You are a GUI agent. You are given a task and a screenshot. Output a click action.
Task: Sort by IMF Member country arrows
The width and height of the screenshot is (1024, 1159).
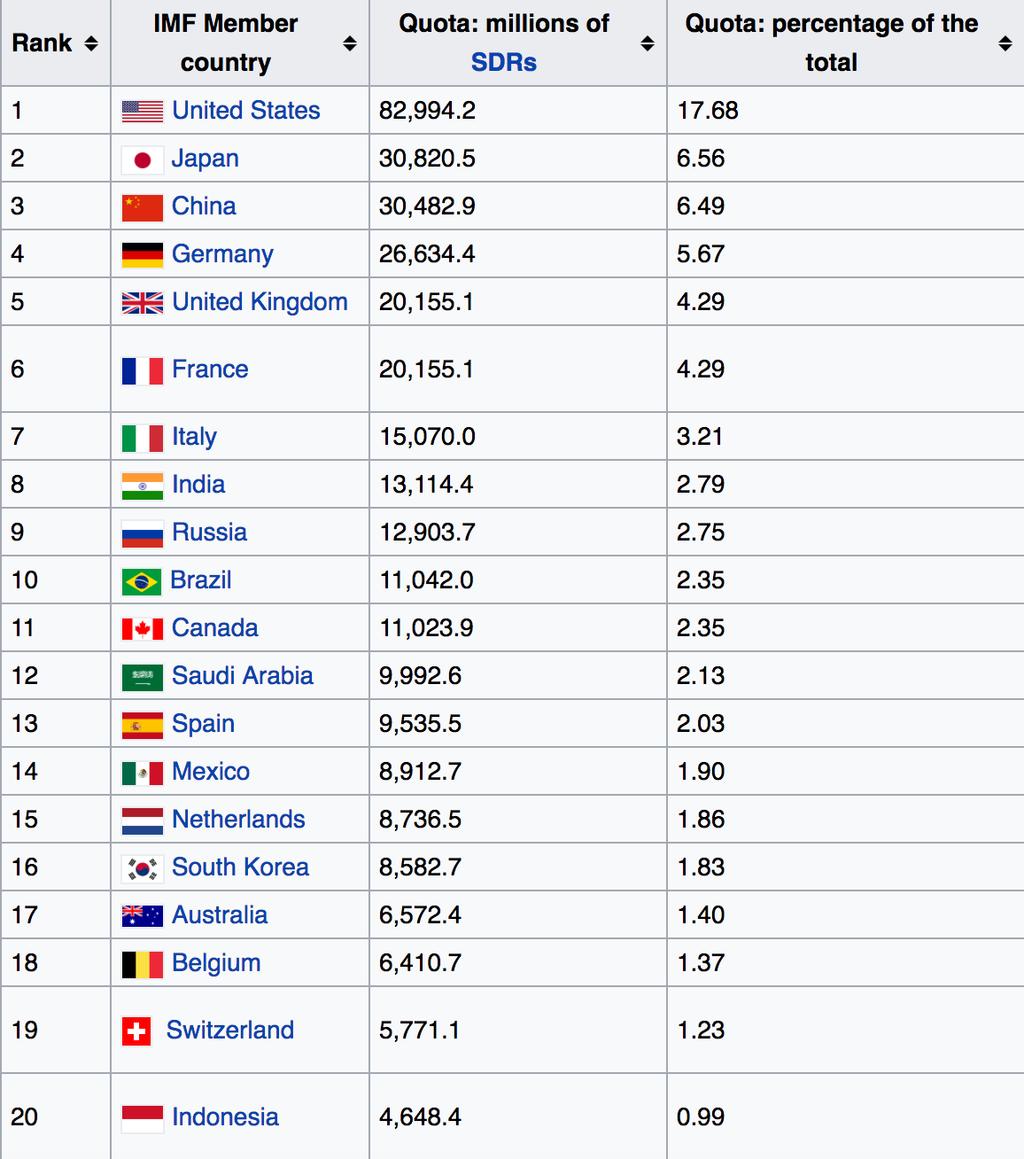click(350, 44)
